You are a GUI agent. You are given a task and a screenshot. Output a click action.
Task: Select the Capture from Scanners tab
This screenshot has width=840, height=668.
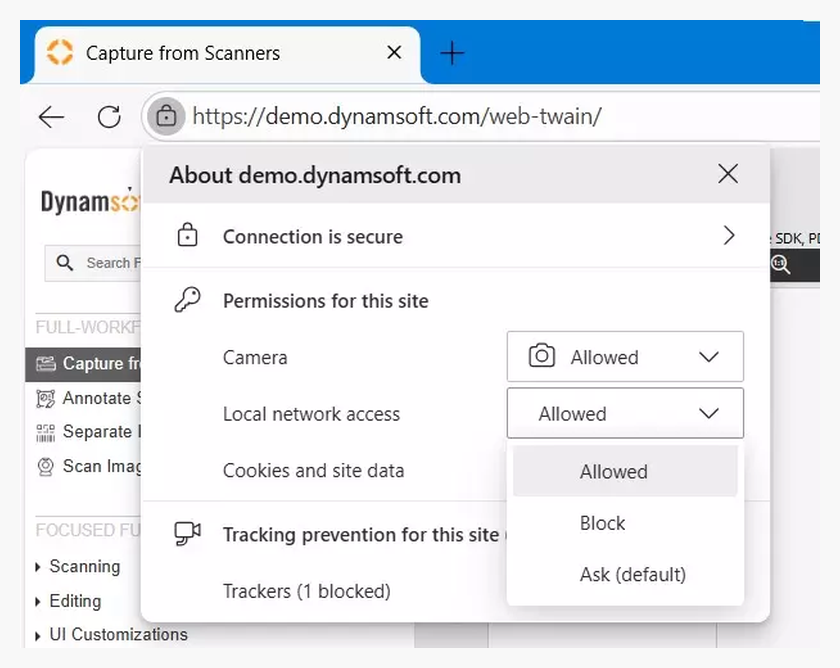click(228, 54)
